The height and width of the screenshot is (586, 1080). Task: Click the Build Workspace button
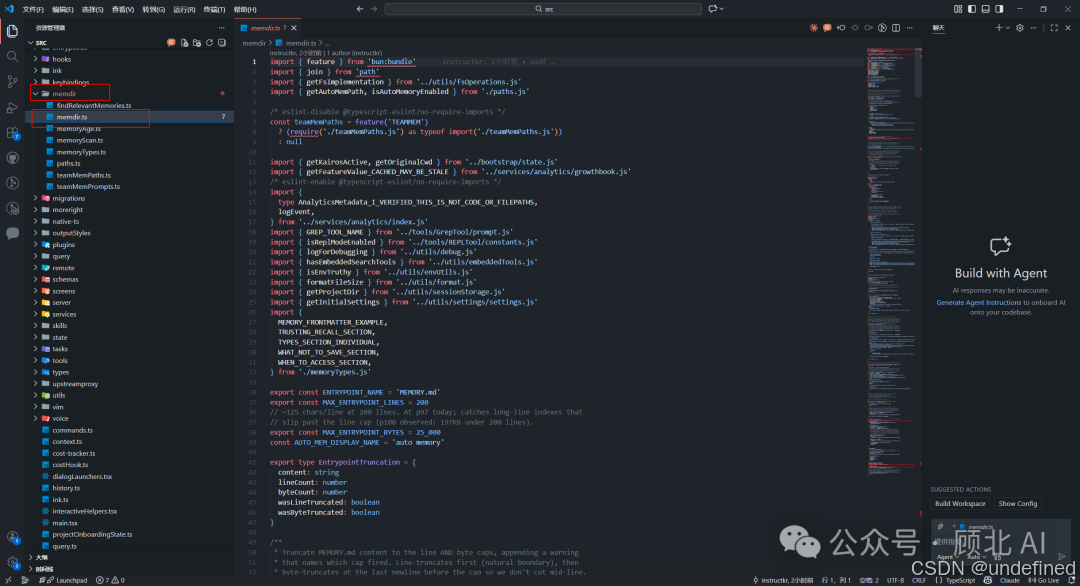tap(959, 504)
